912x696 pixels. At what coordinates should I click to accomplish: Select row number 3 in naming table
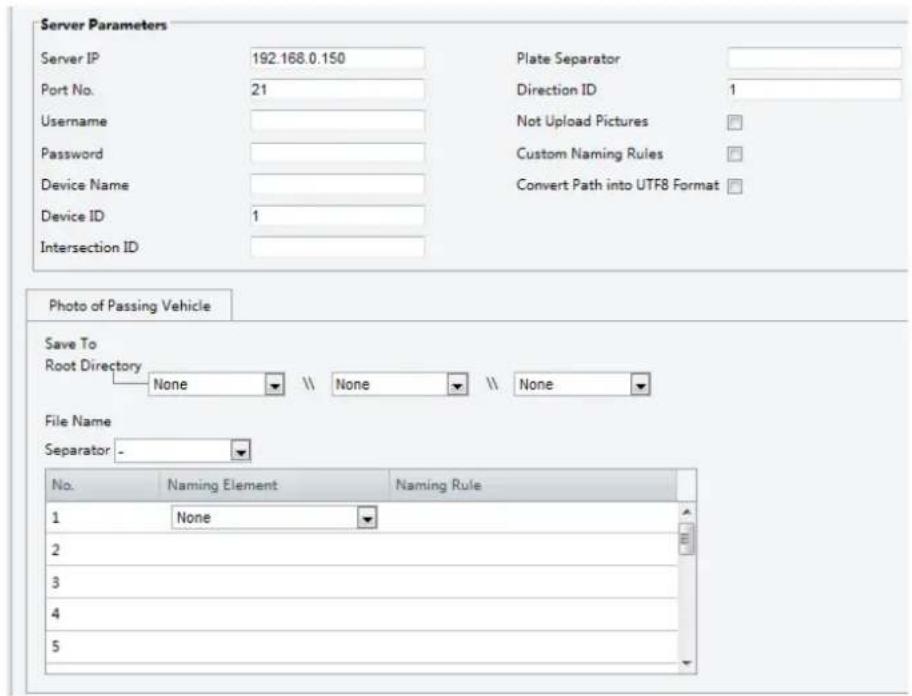(x=362, y=582)
